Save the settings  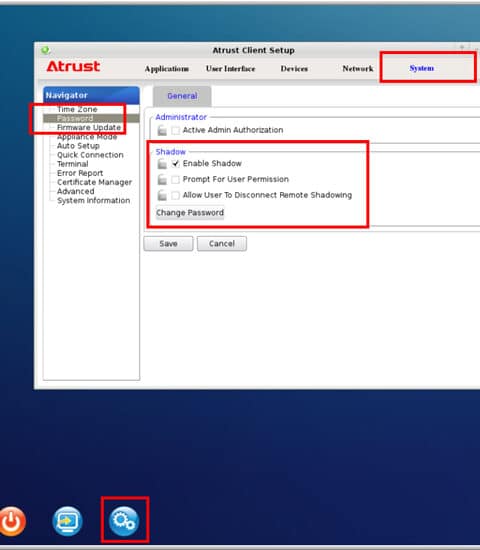coord(168,243)
